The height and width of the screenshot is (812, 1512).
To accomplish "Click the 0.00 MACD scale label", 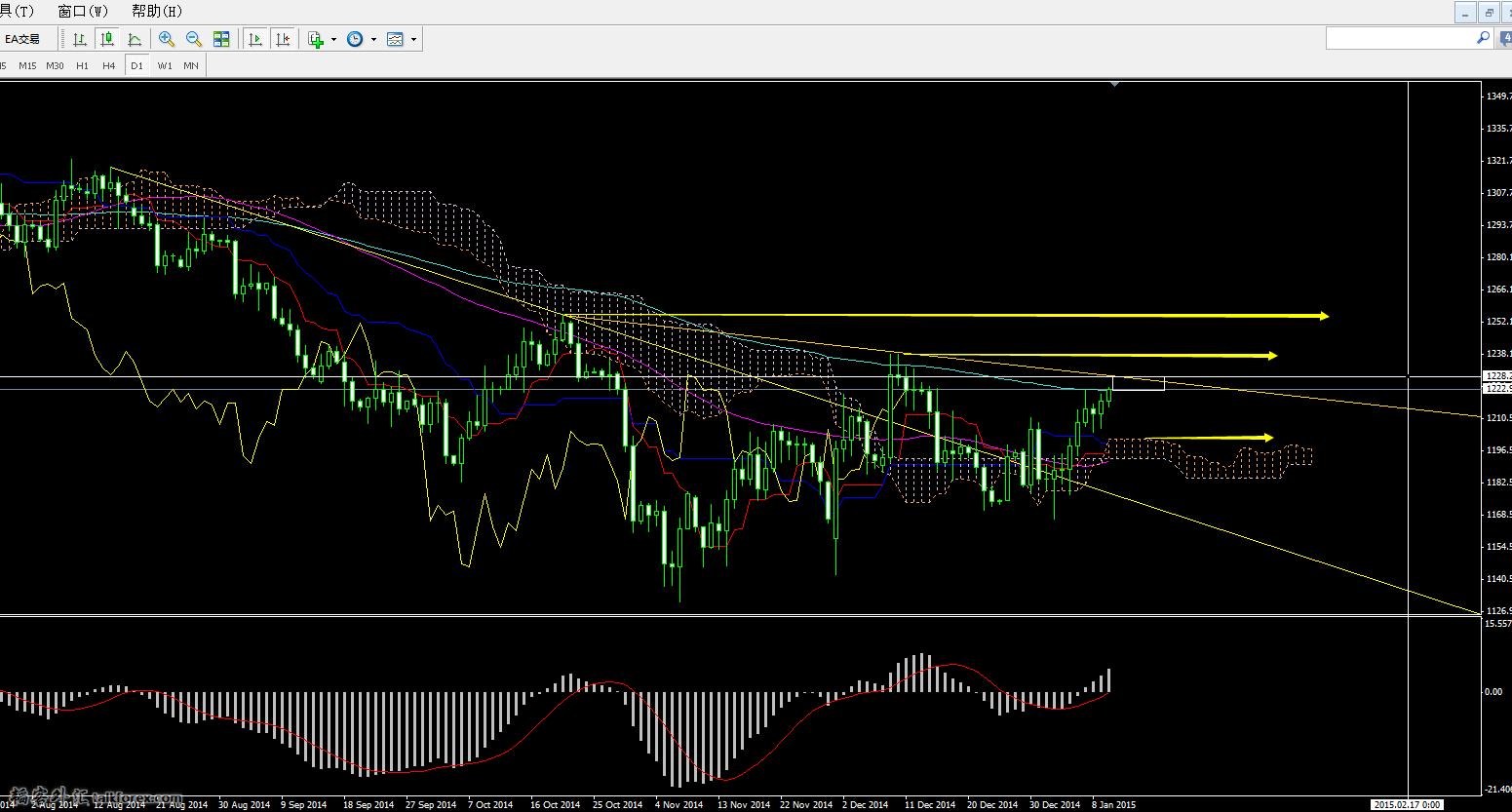I will (x=1493, y=692).
